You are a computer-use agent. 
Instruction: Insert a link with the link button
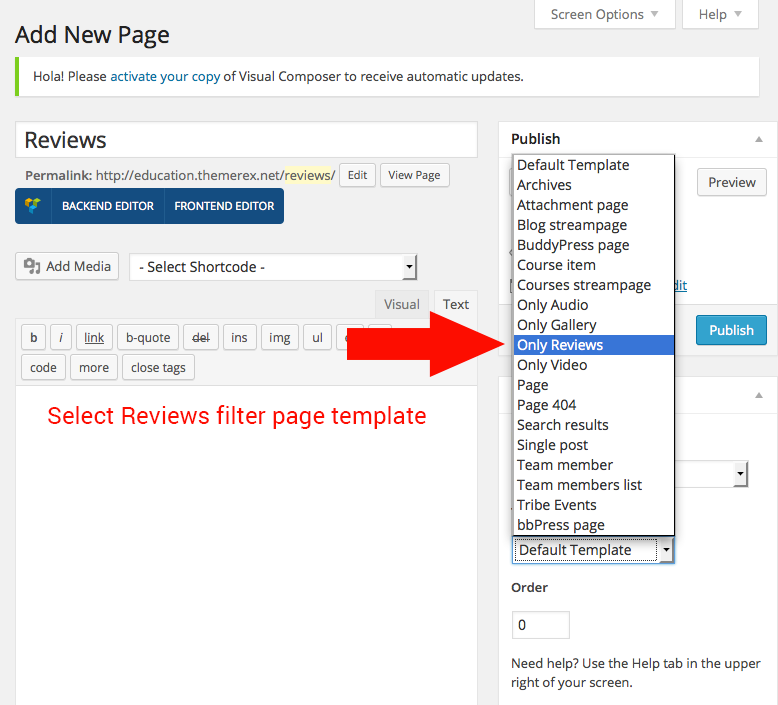pos(94,337)
